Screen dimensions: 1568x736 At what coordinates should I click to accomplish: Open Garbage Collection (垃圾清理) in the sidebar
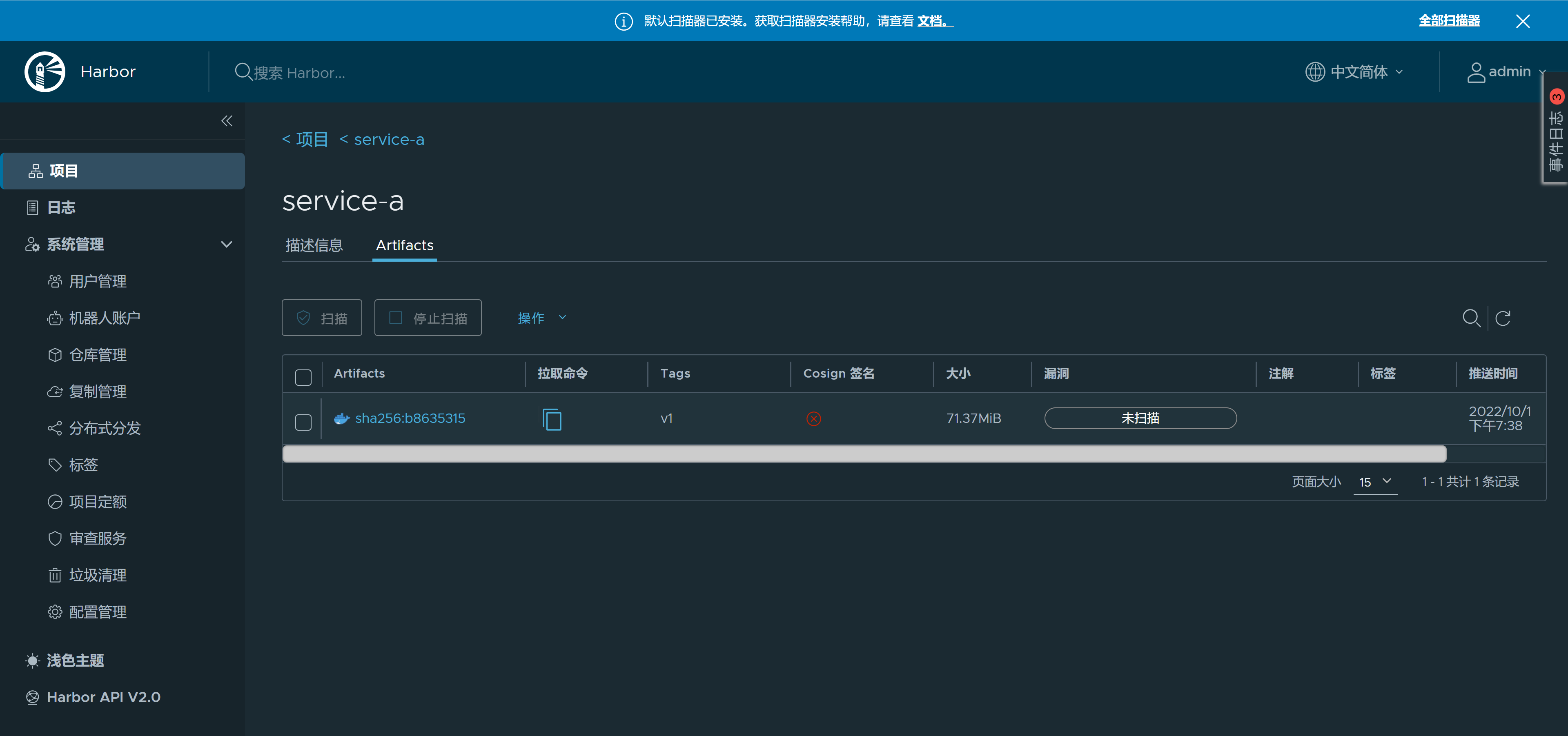(98, 575)
